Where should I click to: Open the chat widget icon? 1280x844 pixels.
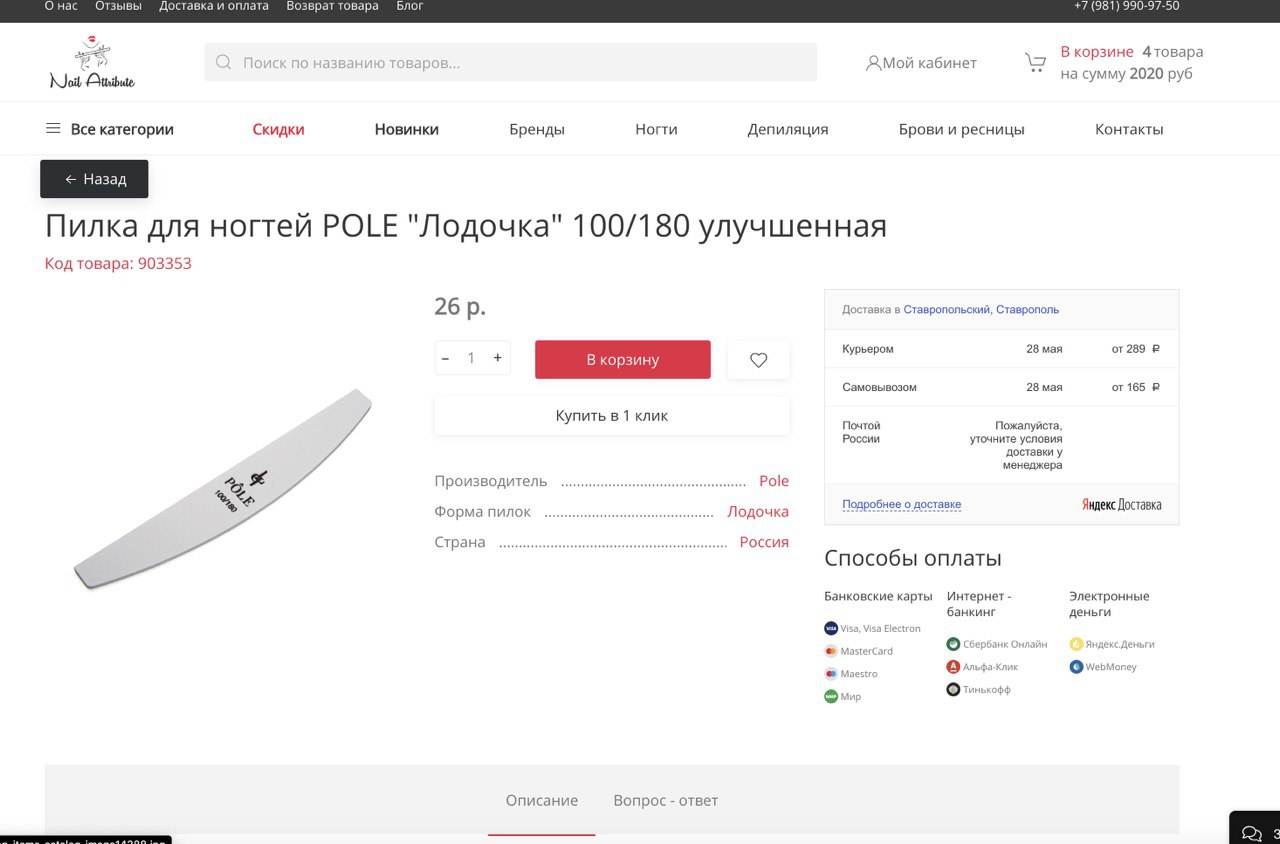tap(1251, 832)
